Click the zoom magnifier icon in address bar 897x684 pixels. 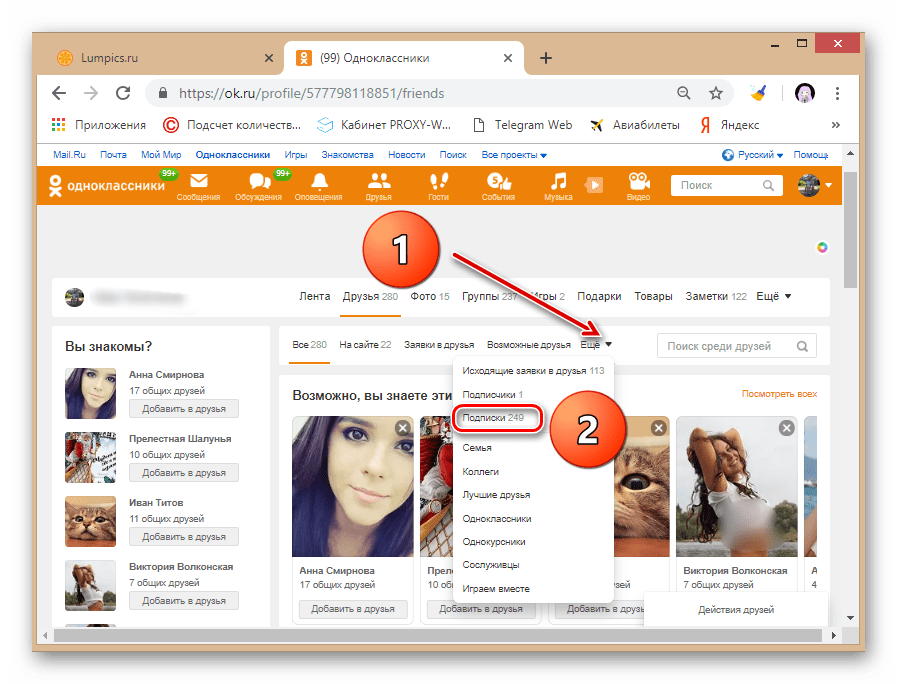click(x=684, y=93)
